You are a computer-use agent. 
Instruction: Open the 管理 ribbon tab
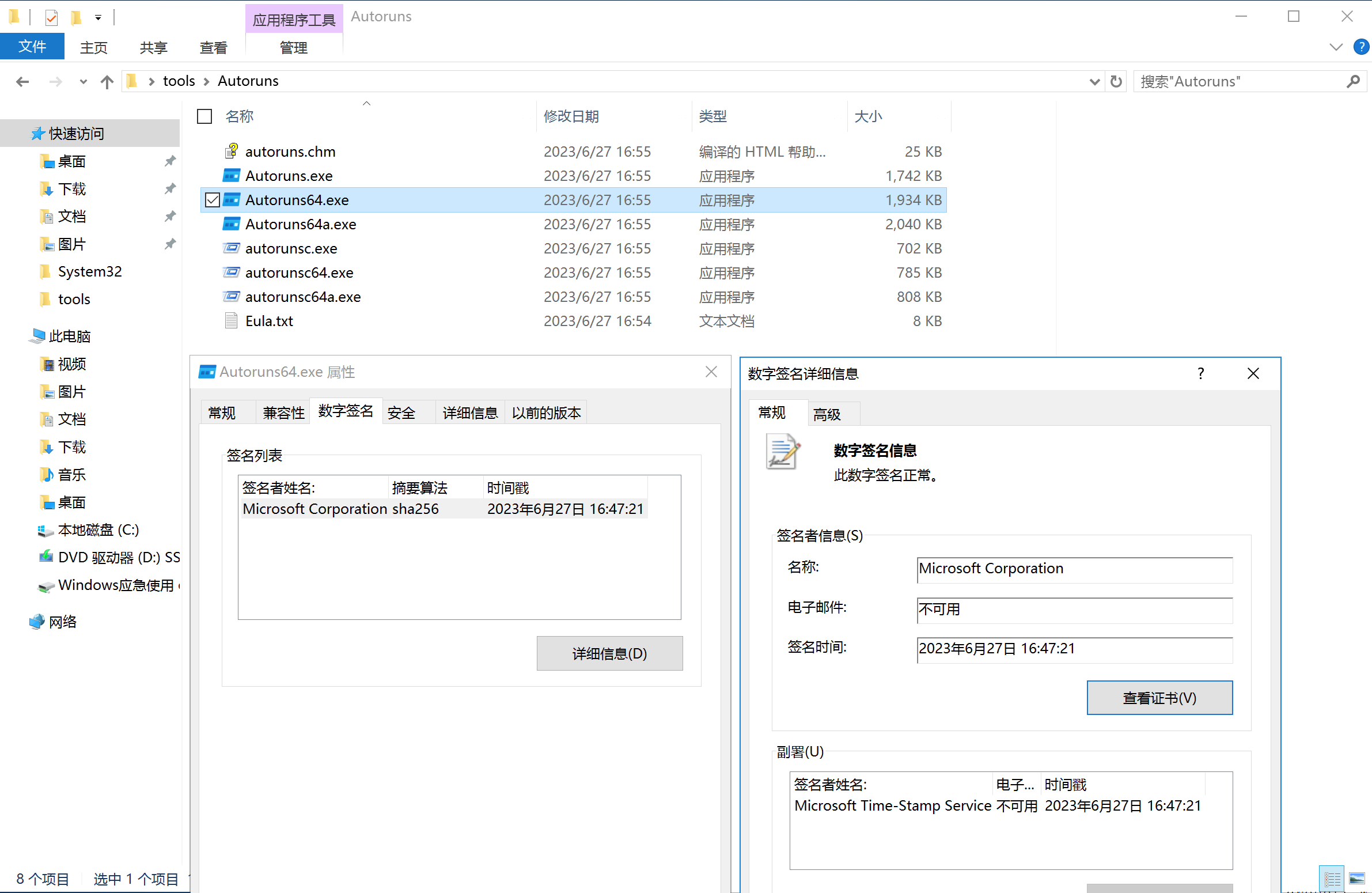(293, 47)
